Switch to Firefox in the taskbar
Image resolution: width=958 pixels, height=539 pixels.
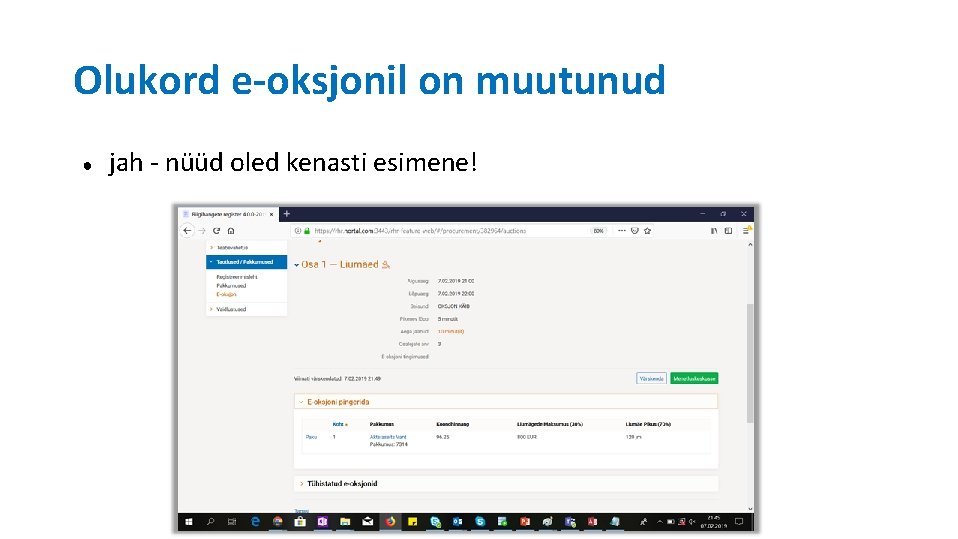point(390,521)
